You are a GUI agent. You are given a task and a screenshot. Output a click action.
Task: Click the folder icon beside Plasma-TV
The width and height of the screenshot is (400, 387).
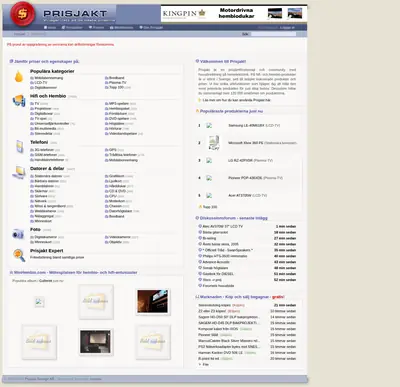pos(107,83)
